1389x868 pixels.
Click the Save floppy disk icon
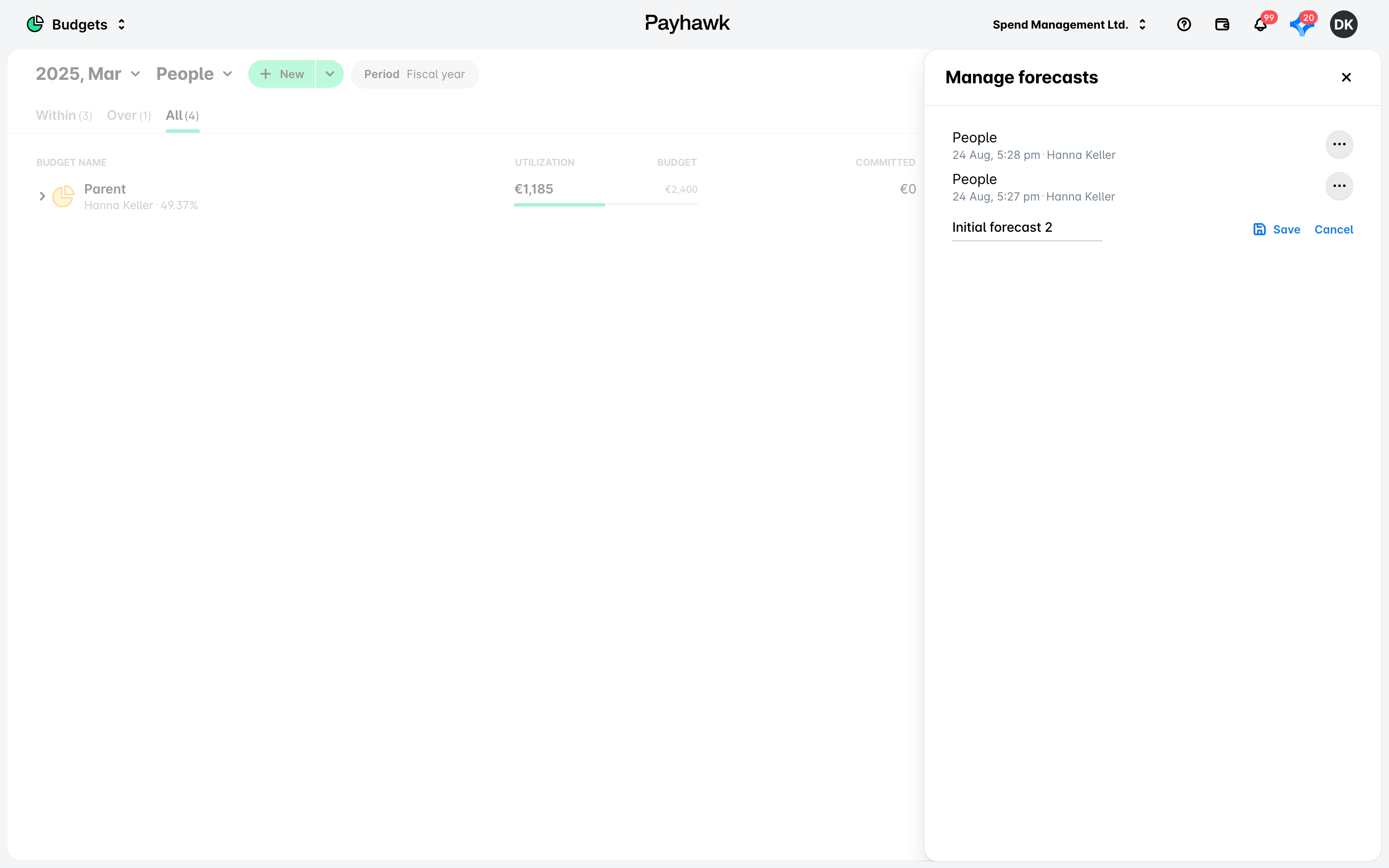[1259, 230]
